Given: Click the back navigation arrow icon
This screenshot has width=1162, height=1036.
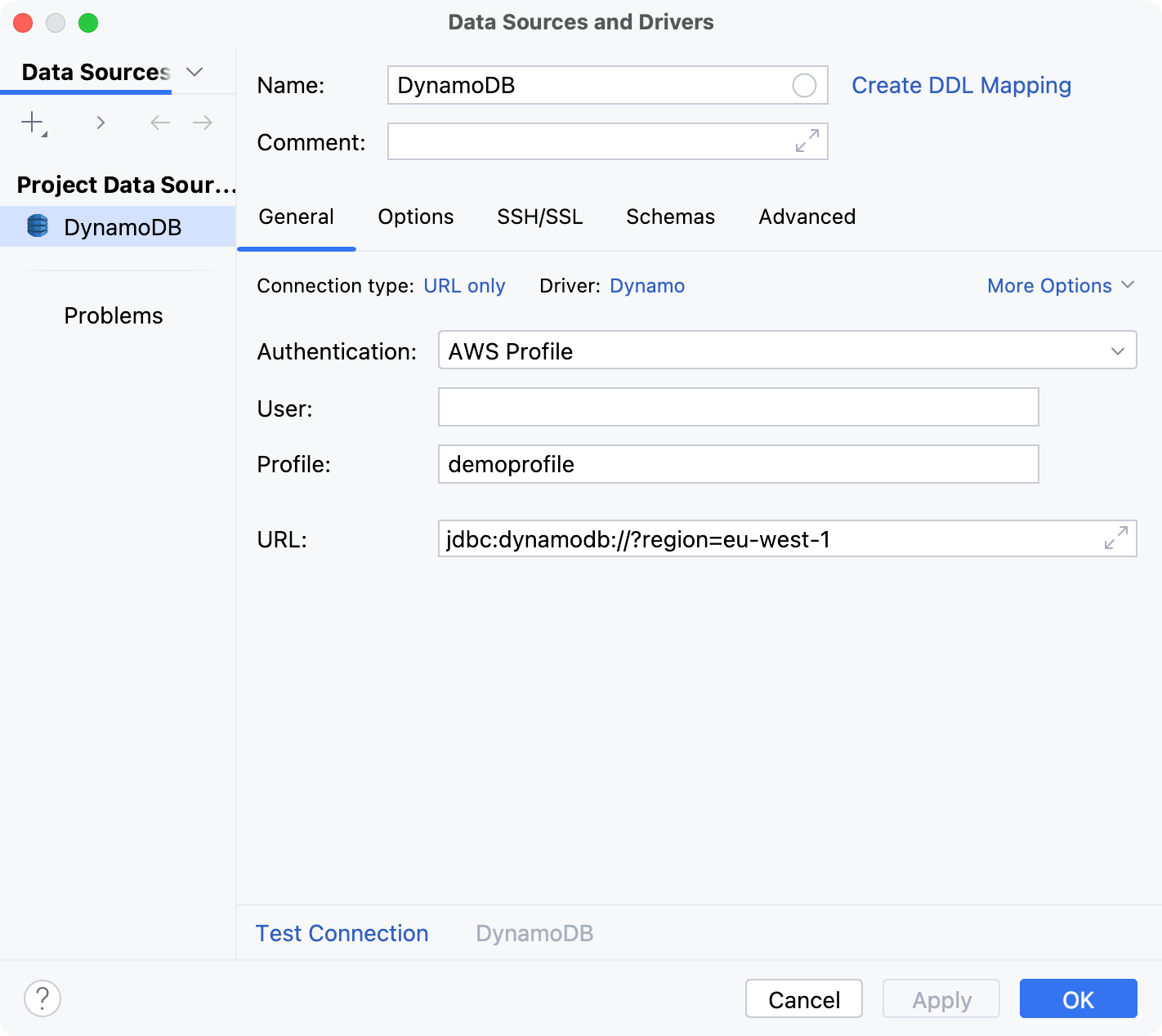Looking at the screenshot, I should [159, 122].
